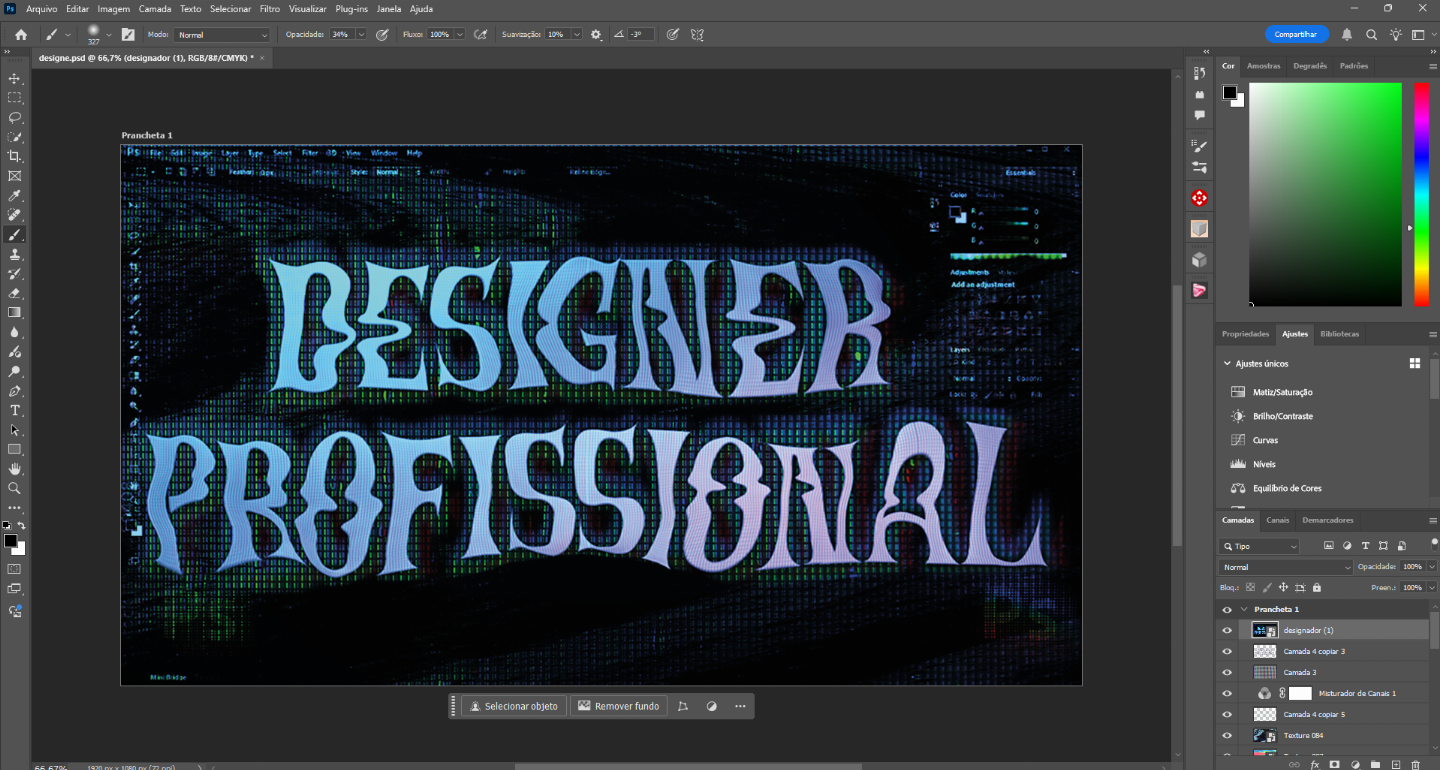The height and width of the screenshot is (770, 1440).
Task: Select the Hand tool
Action: coord(15,468)
